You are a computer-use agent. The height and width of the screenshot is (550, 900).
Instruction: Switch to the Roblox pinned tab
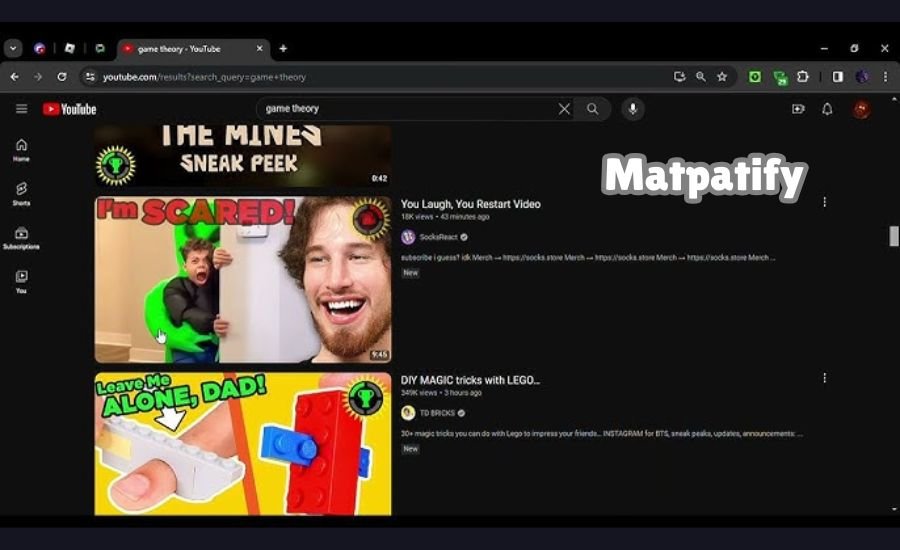69,49
